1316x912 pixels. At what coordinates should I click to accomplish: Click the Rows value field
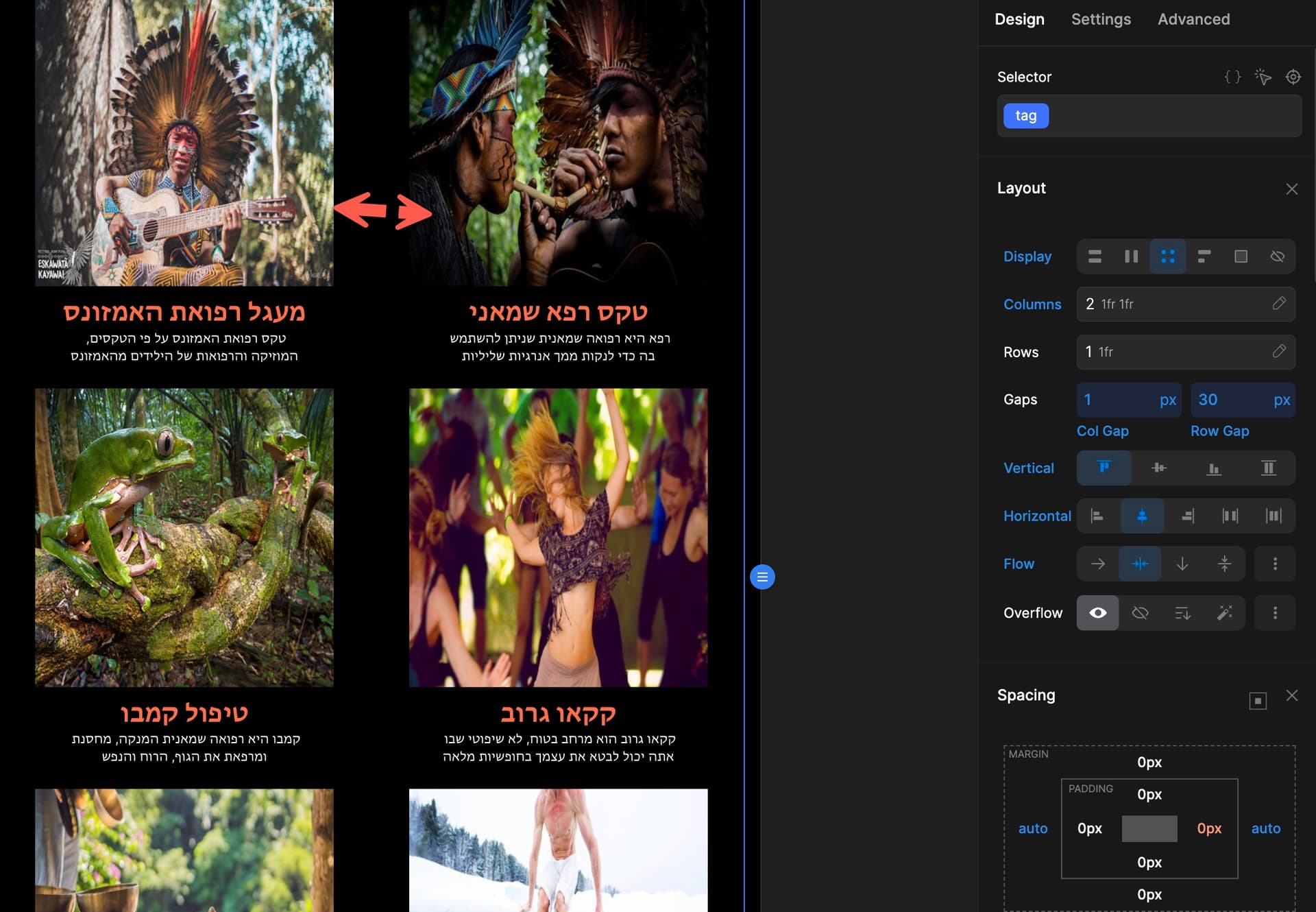[1186, 352]
